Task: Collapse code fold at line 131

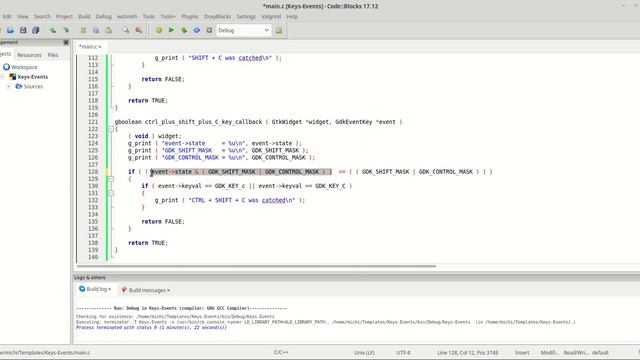Action: click(111, 193)
